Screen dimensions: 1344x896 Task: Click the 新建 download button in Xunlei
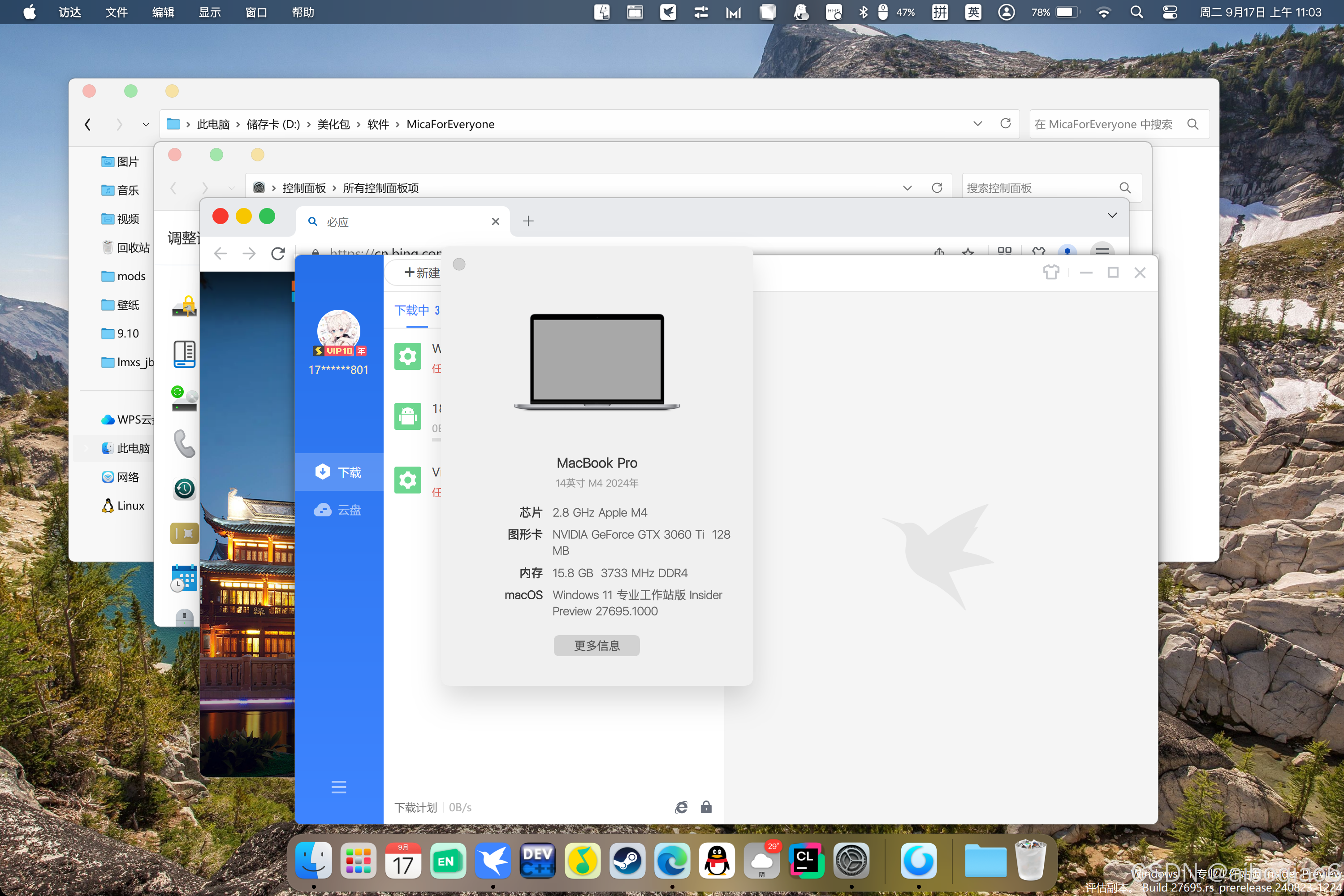pyautogui.click(x=422, y=273)
